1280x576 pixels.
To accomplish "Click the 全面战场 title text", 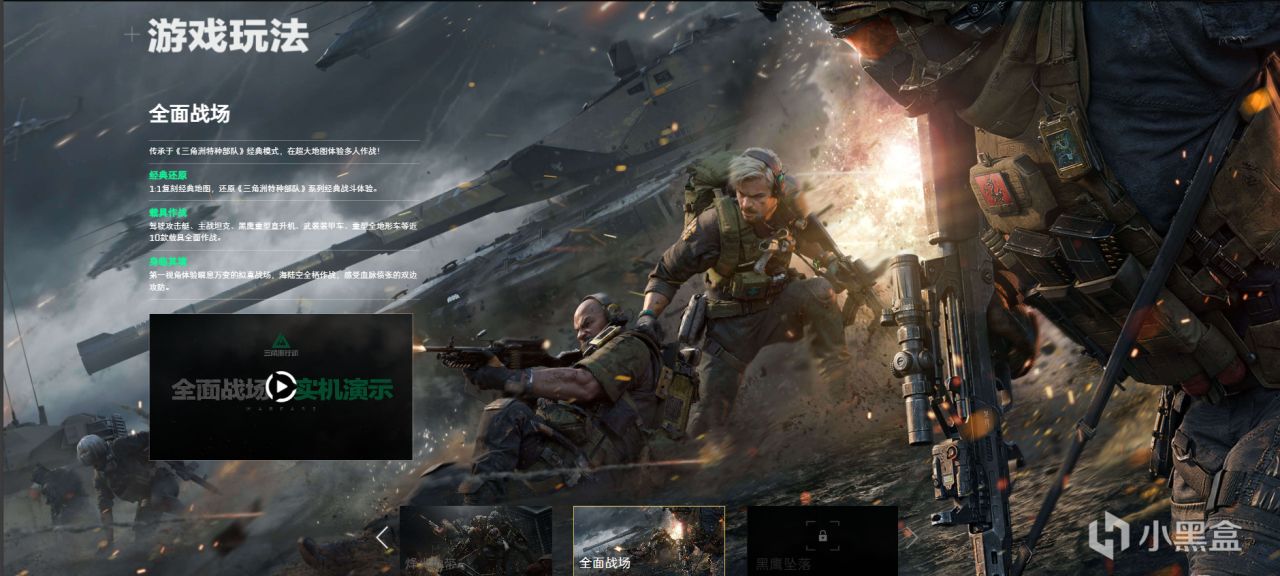I will tap(189, 114).
